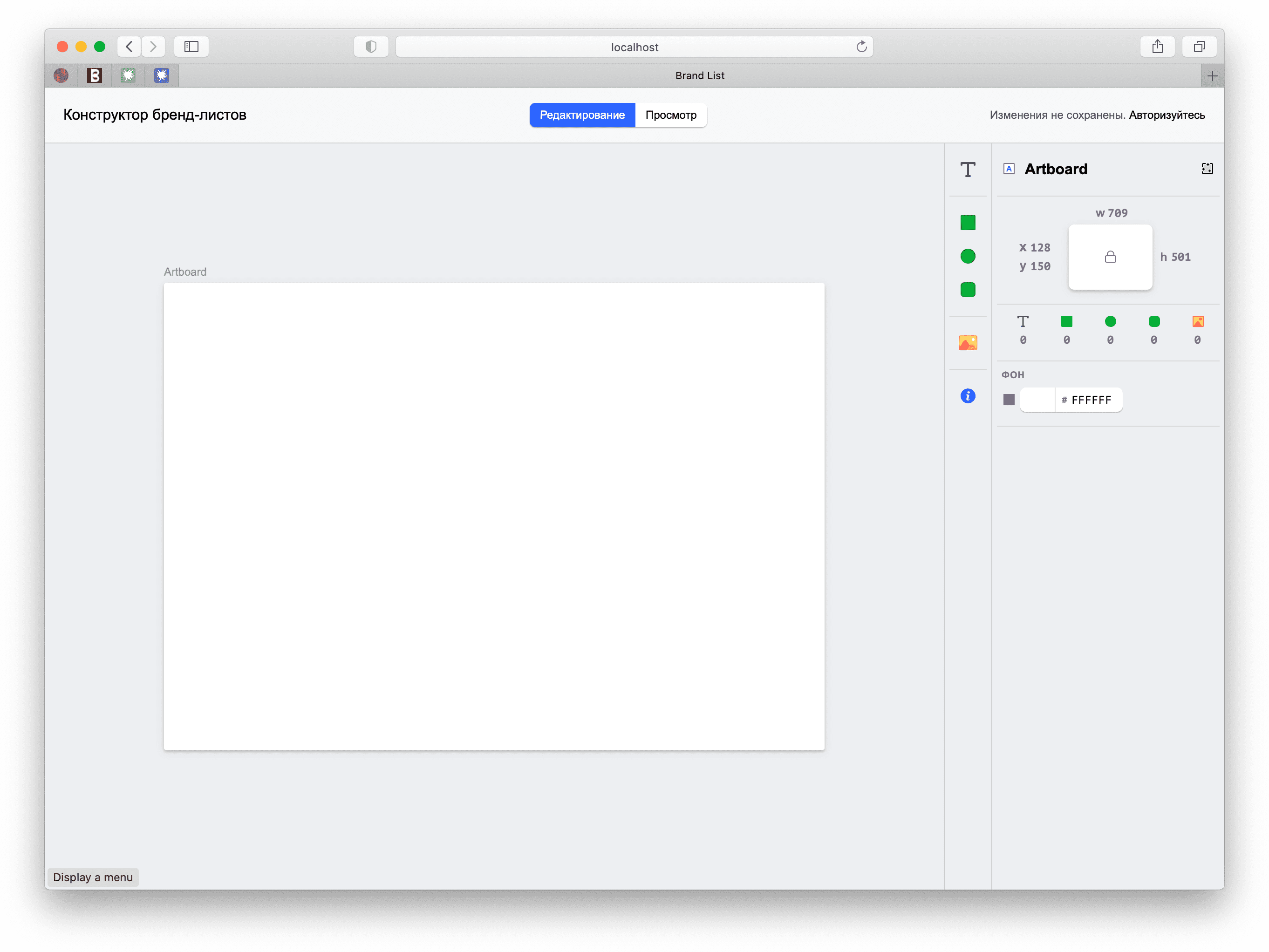
Task: Click the y 150 position value
Action: point(1034,266)
